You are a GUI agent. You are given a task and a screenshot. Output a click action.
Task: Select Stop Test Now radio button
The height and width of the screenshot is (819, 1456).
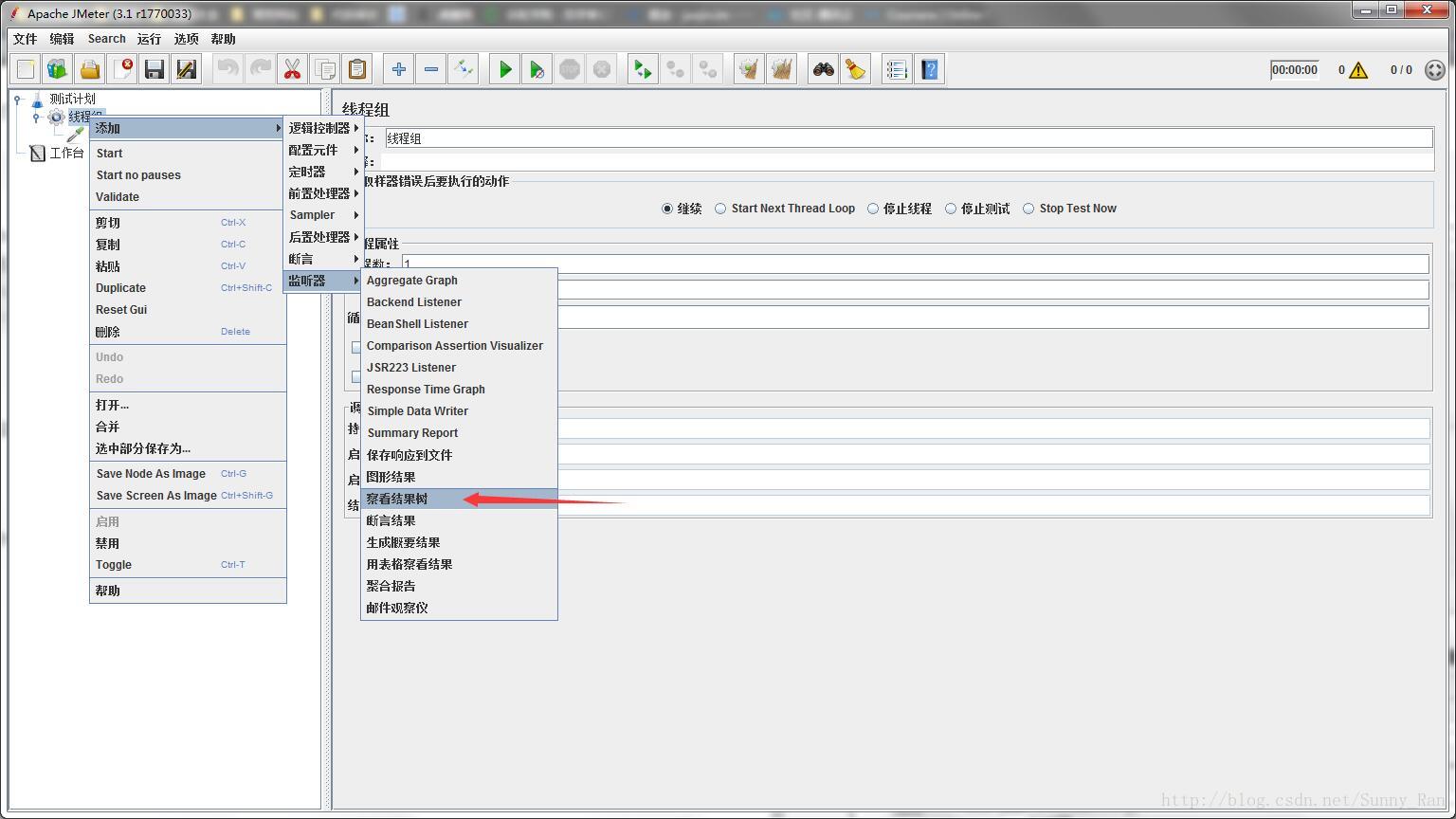click(1028, 209)
